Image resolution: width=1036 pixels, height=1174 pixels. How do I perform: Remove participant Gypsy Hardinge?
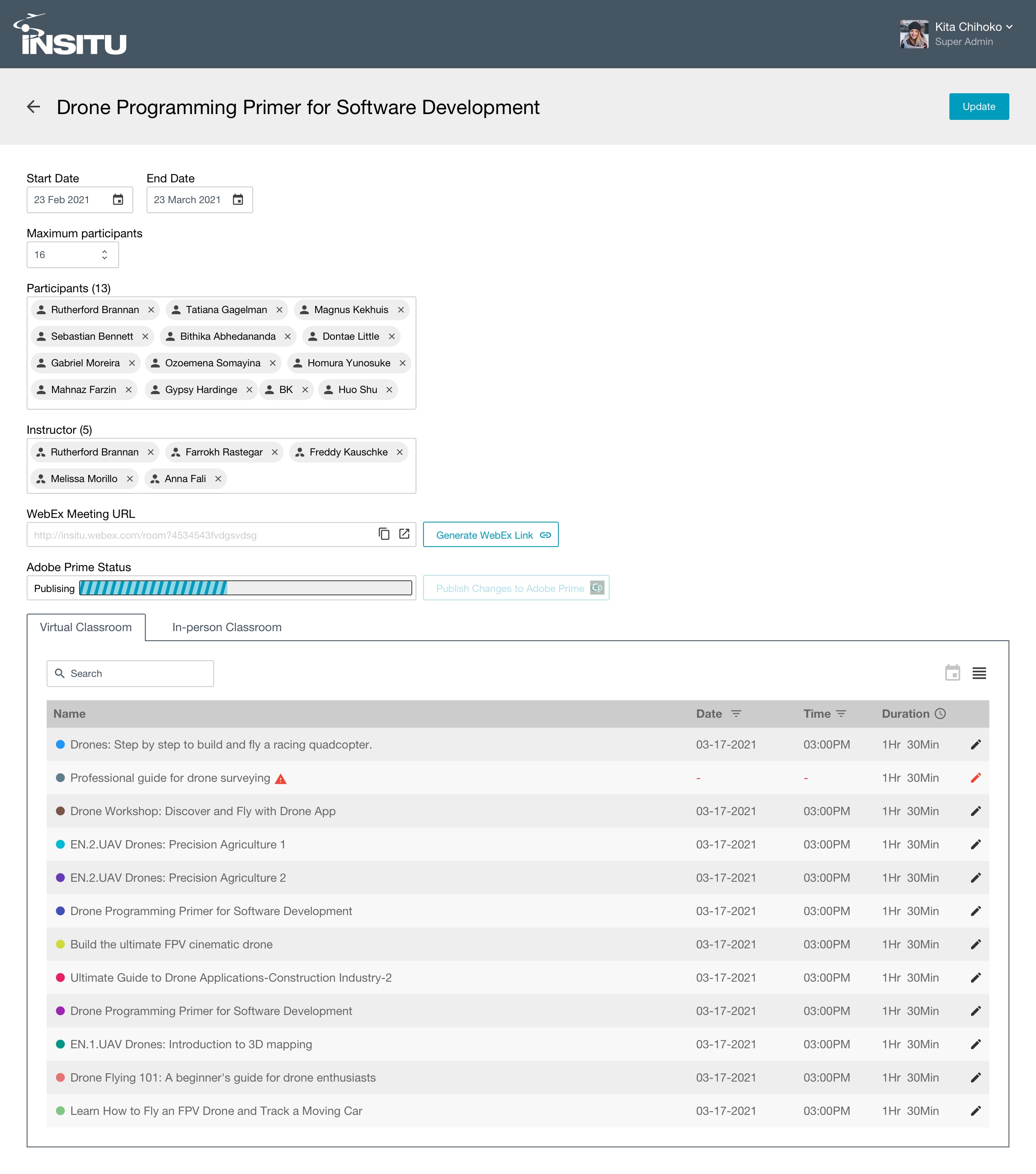pos(249,389)
